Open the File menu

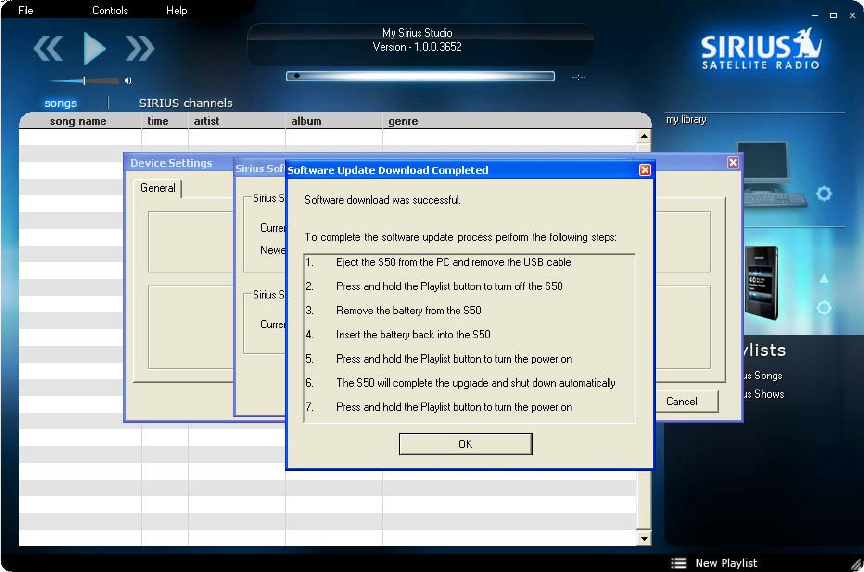[26, 10]
